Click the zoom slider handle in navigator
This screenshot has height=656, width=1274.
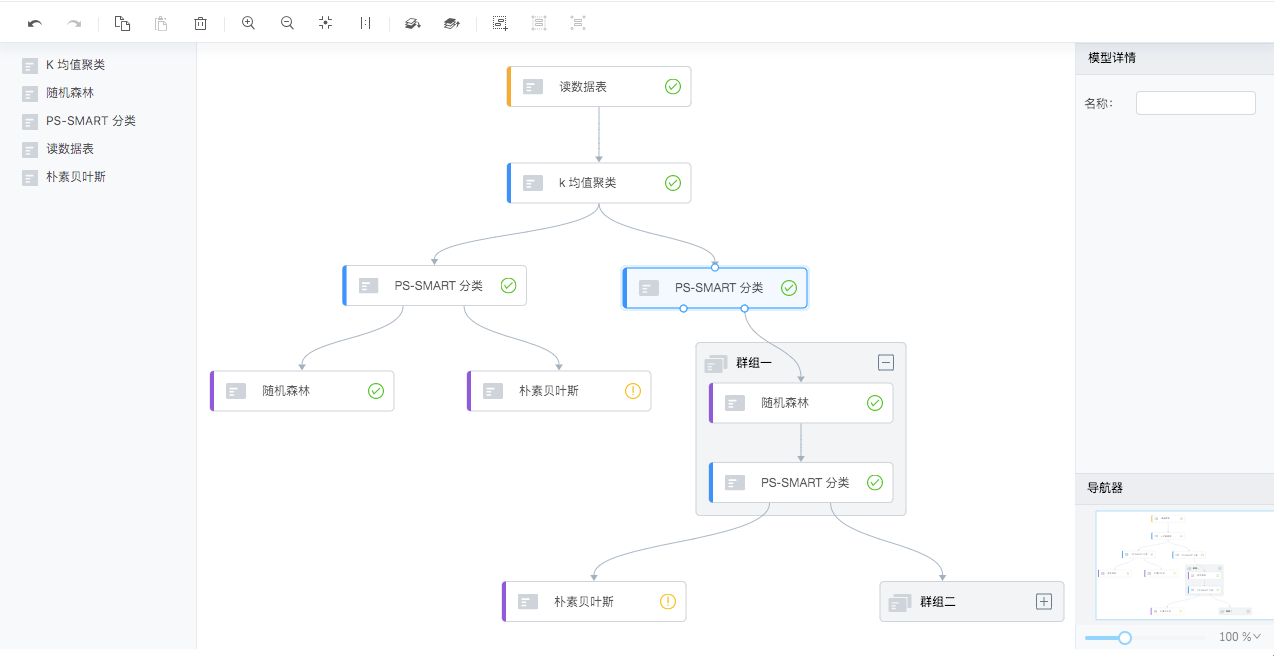pos(1125,637)
